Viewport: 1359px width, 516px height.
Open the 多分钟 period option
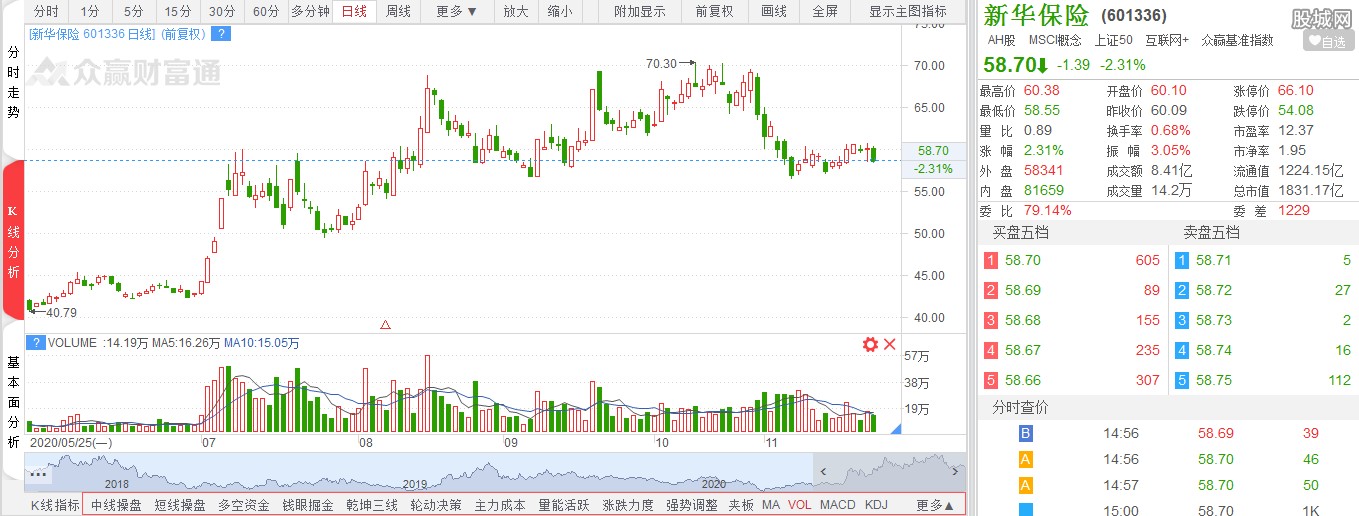[310, 12]
